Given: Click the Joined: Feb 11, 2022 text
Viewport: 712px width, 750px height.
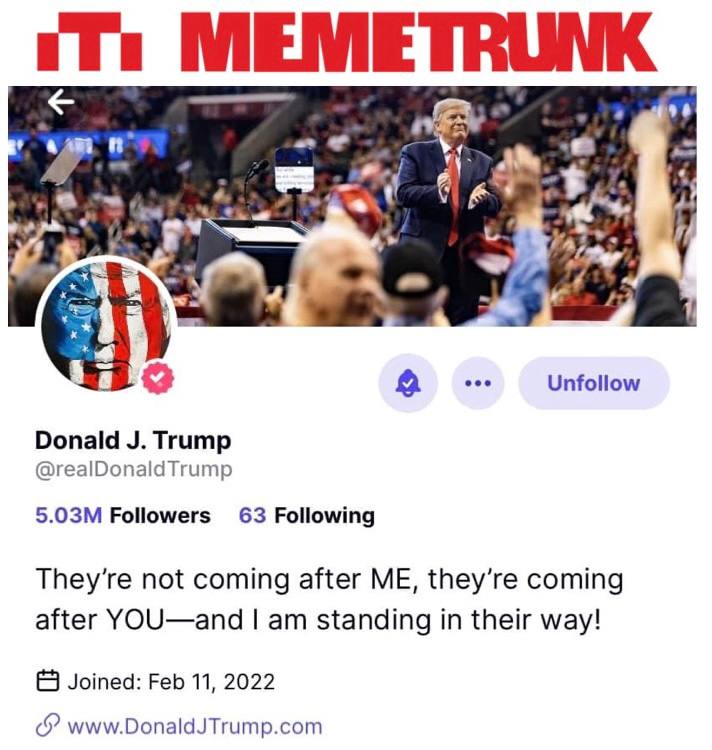Looking at the screenshot, I should point(171,682).
